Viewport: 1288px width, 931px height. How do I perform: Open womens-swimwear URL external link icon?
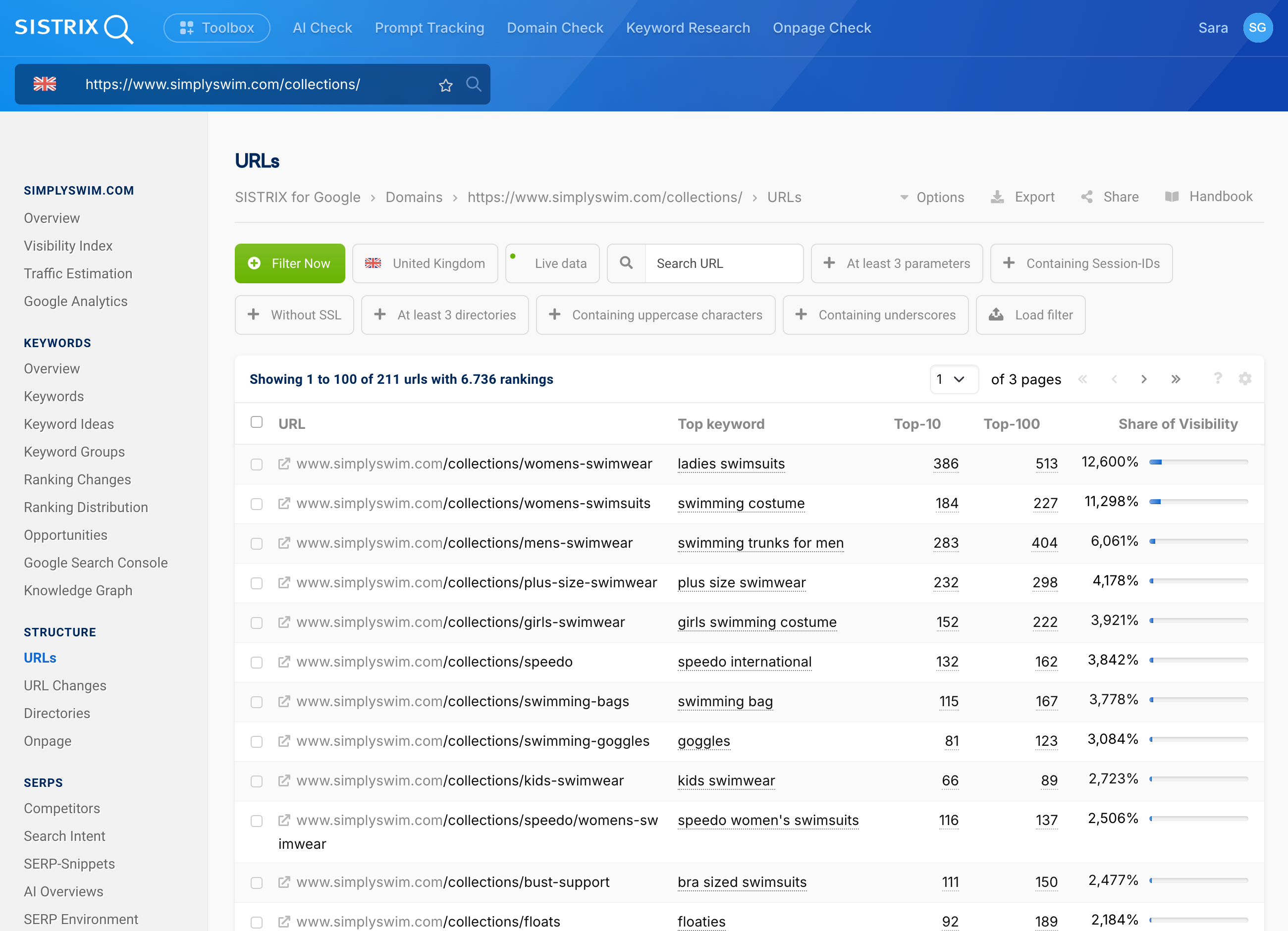point(284,464)
